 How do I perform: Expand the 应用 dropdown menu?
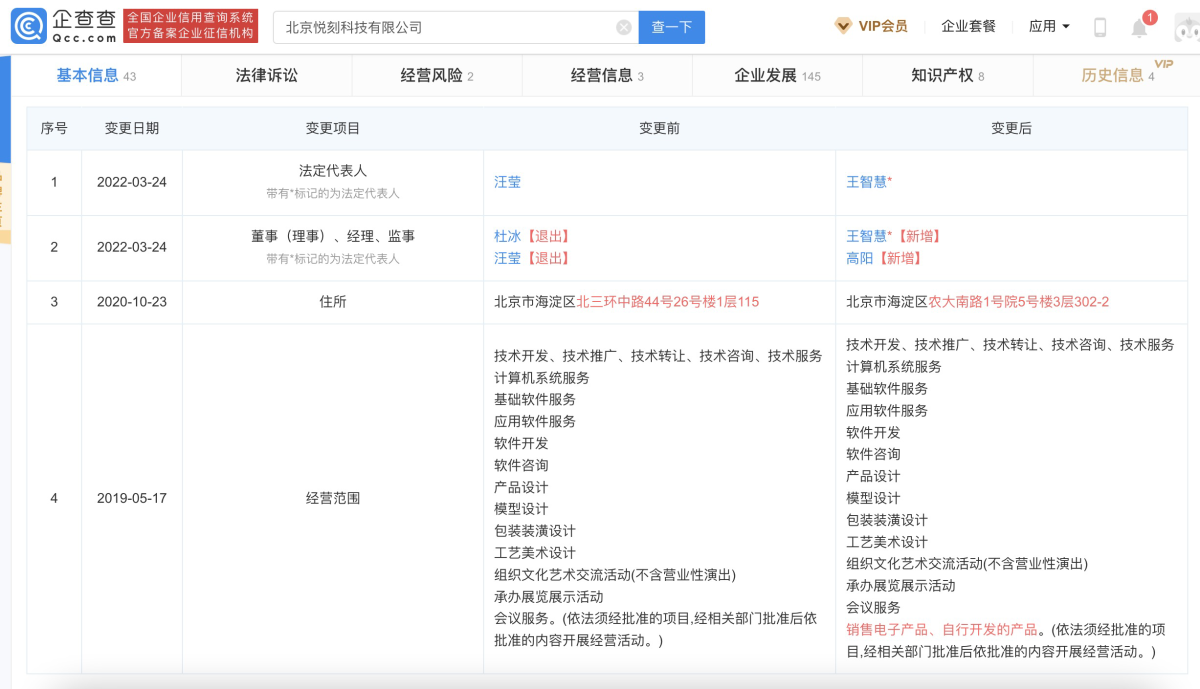click(x=1049, y=26)
